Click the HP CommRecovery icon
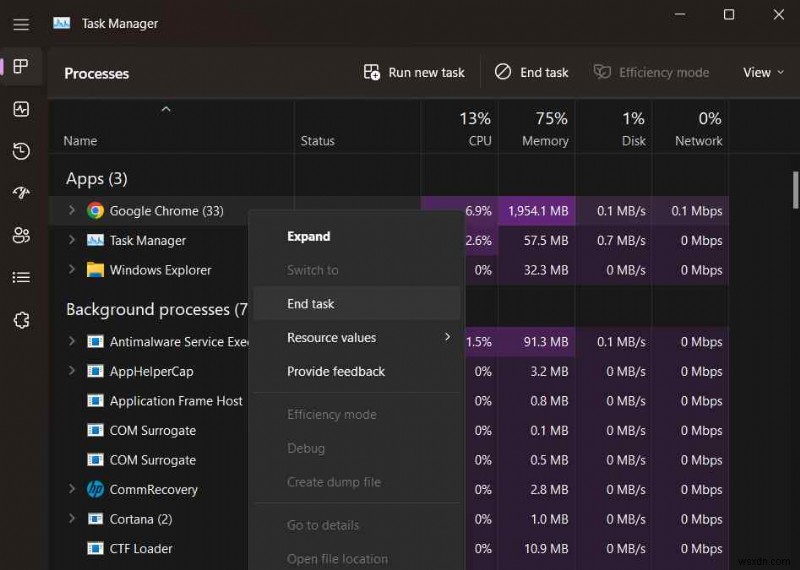This screenshot has height=570, width=800. (95, 489)
